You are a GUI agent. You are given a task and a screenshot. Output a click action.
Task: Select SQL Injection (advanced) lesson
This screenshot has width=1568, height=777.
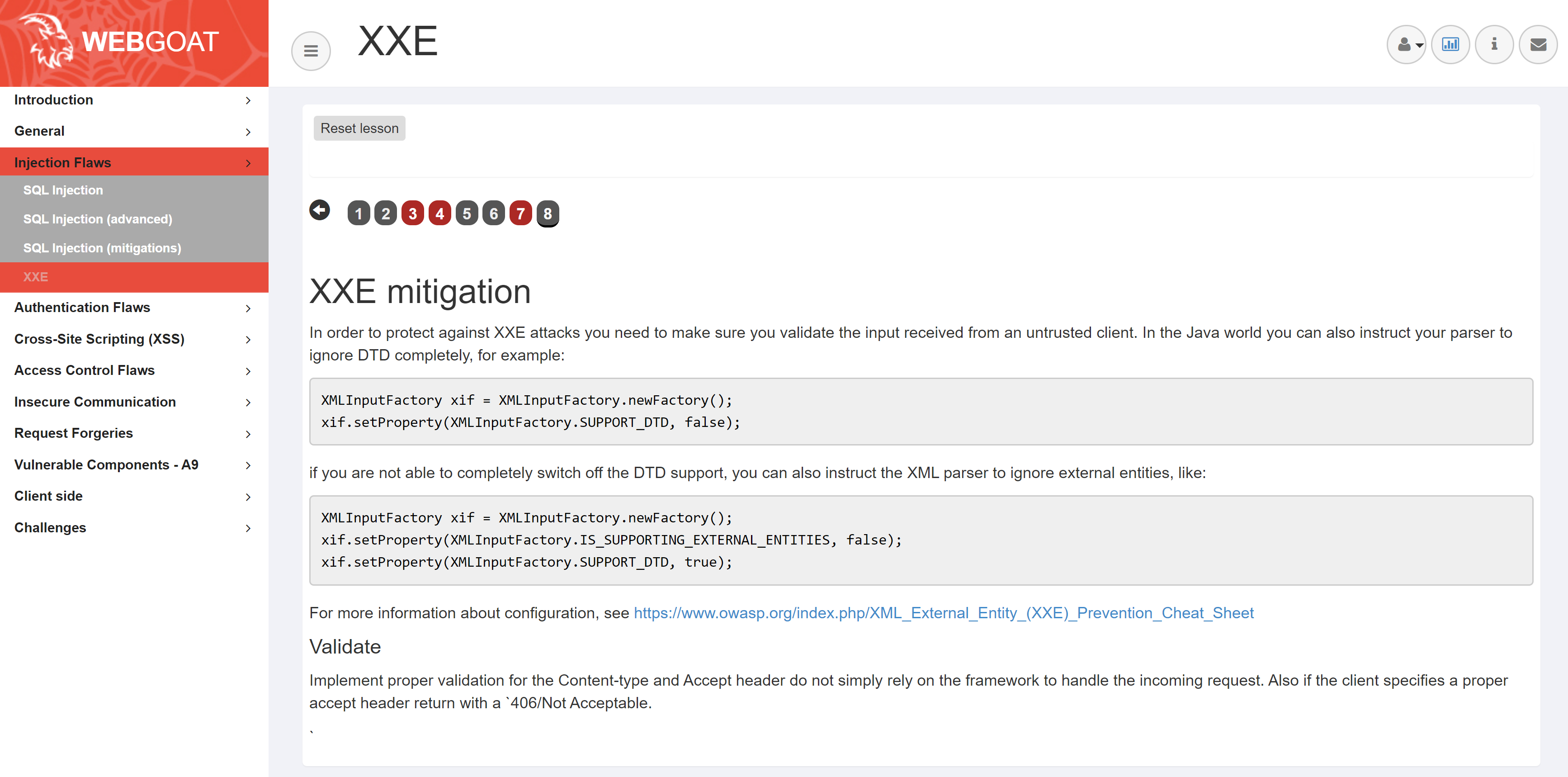coord(97,219)
